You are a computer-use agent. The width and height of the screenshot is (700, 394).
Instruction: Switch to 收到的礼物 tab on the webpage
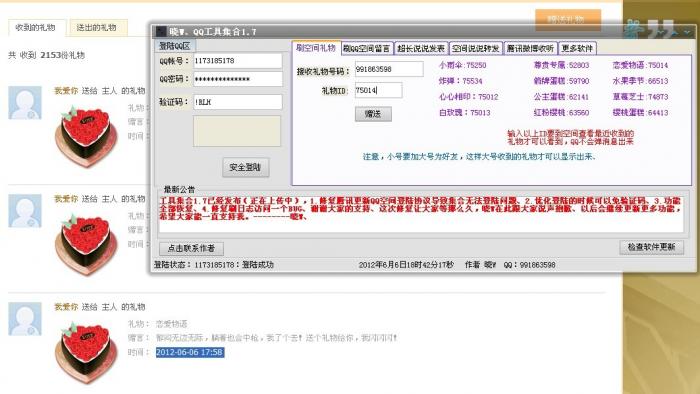[x=36, y=28]
